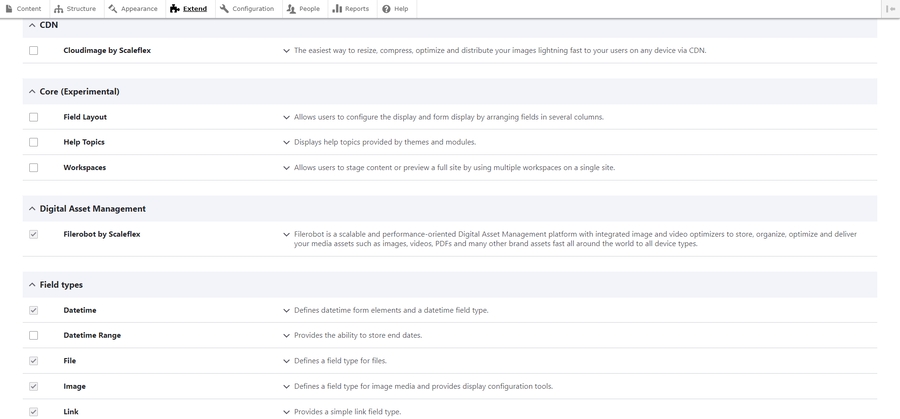Screen dimensions: 900x419
Task: Click the Structure hierarchy icon
Action: pyautogui.click(x=59, y=9)
